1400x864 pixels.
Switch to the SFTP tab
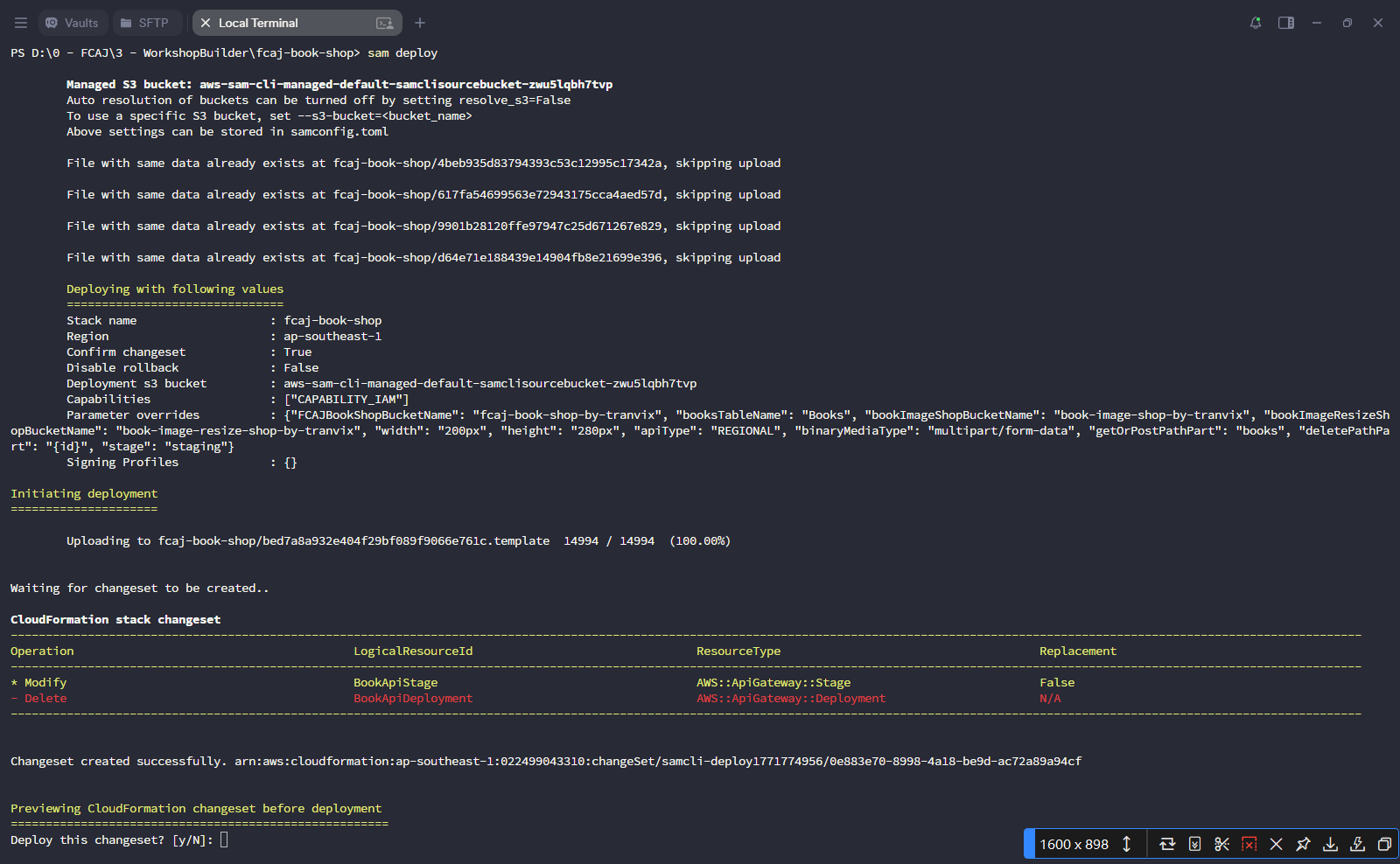coord(145,23)
